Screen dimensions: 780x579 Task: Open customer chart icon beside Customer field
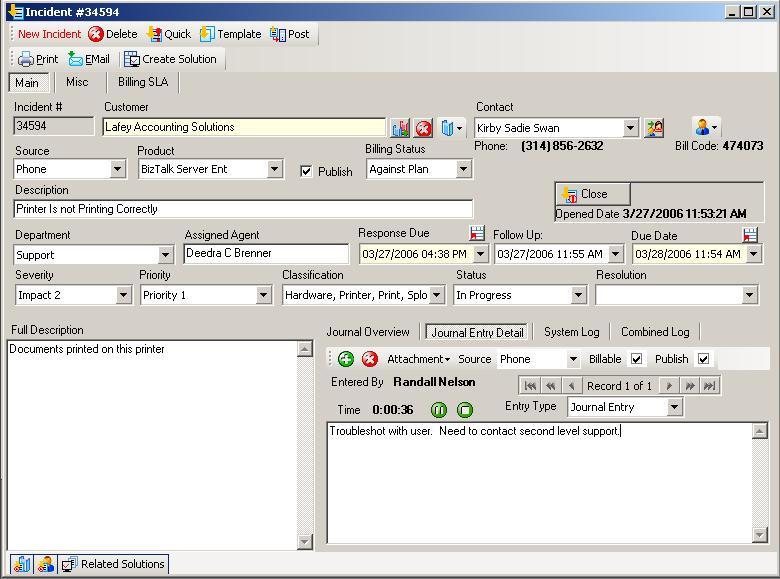click(400, 128)
